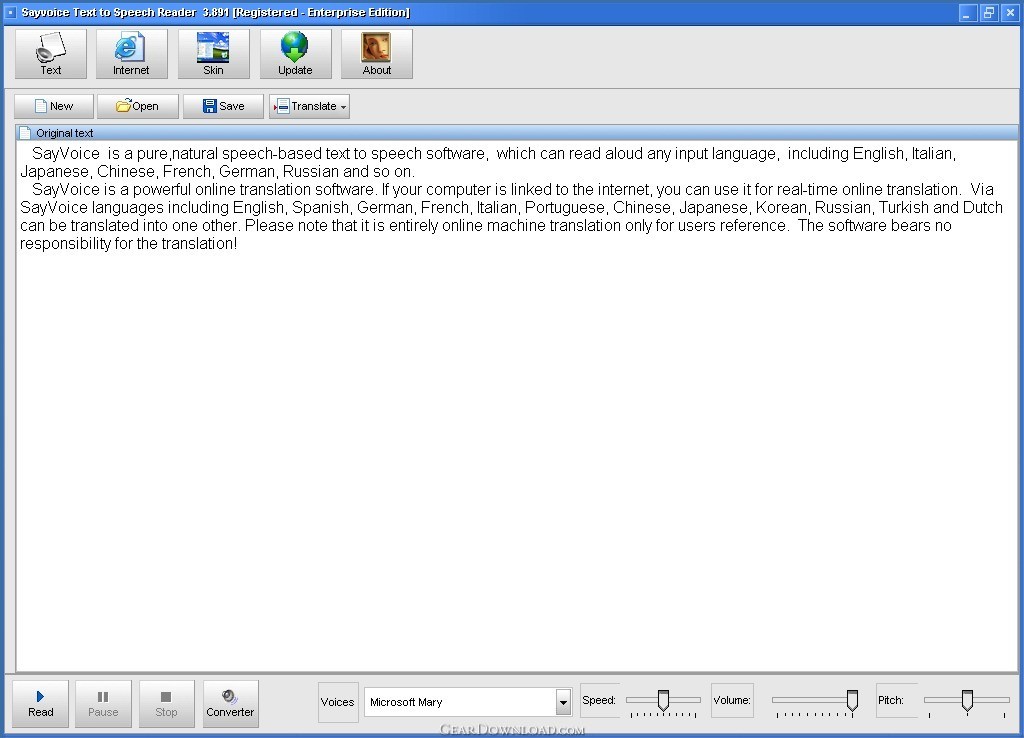The height and width of the screenshot is (738, 1024).
Task: Switch to the Internet reader mode
Action: [x=131, y=54]
